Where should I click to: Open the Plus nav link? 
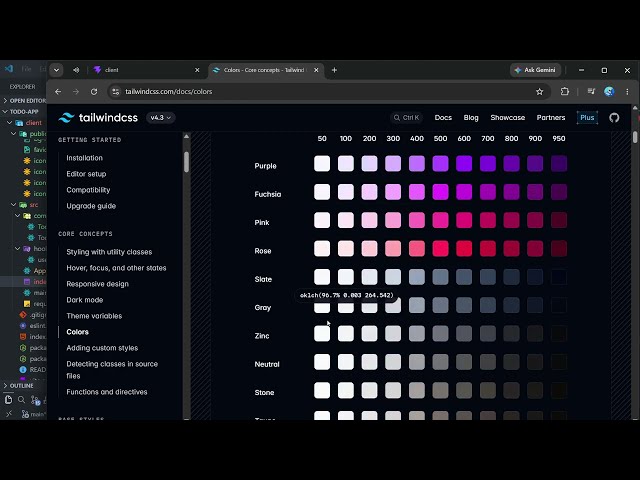coord(587,118)
